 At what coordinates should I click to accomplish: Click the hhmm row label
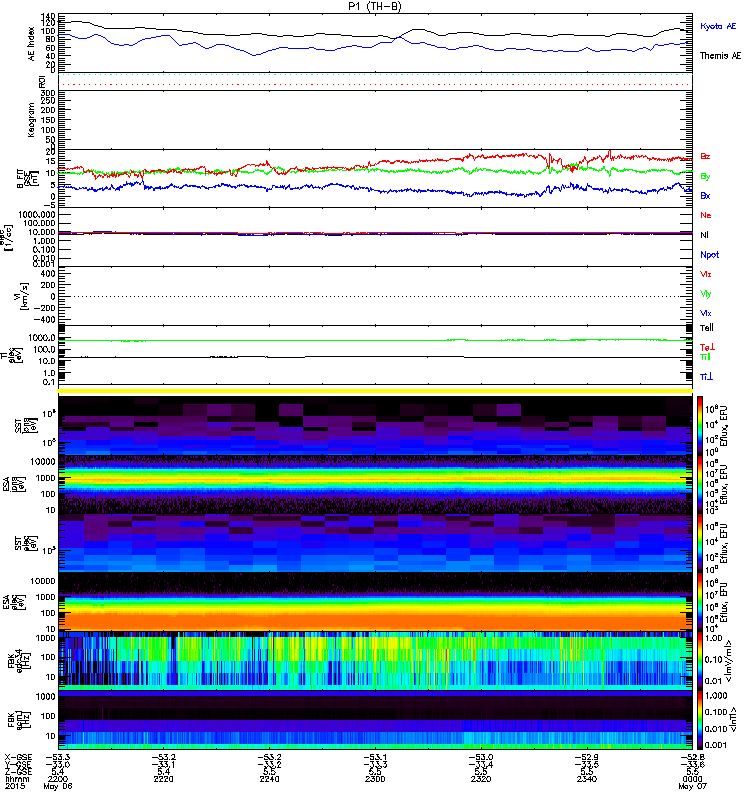pyautogui.click(x=17, y=779)
